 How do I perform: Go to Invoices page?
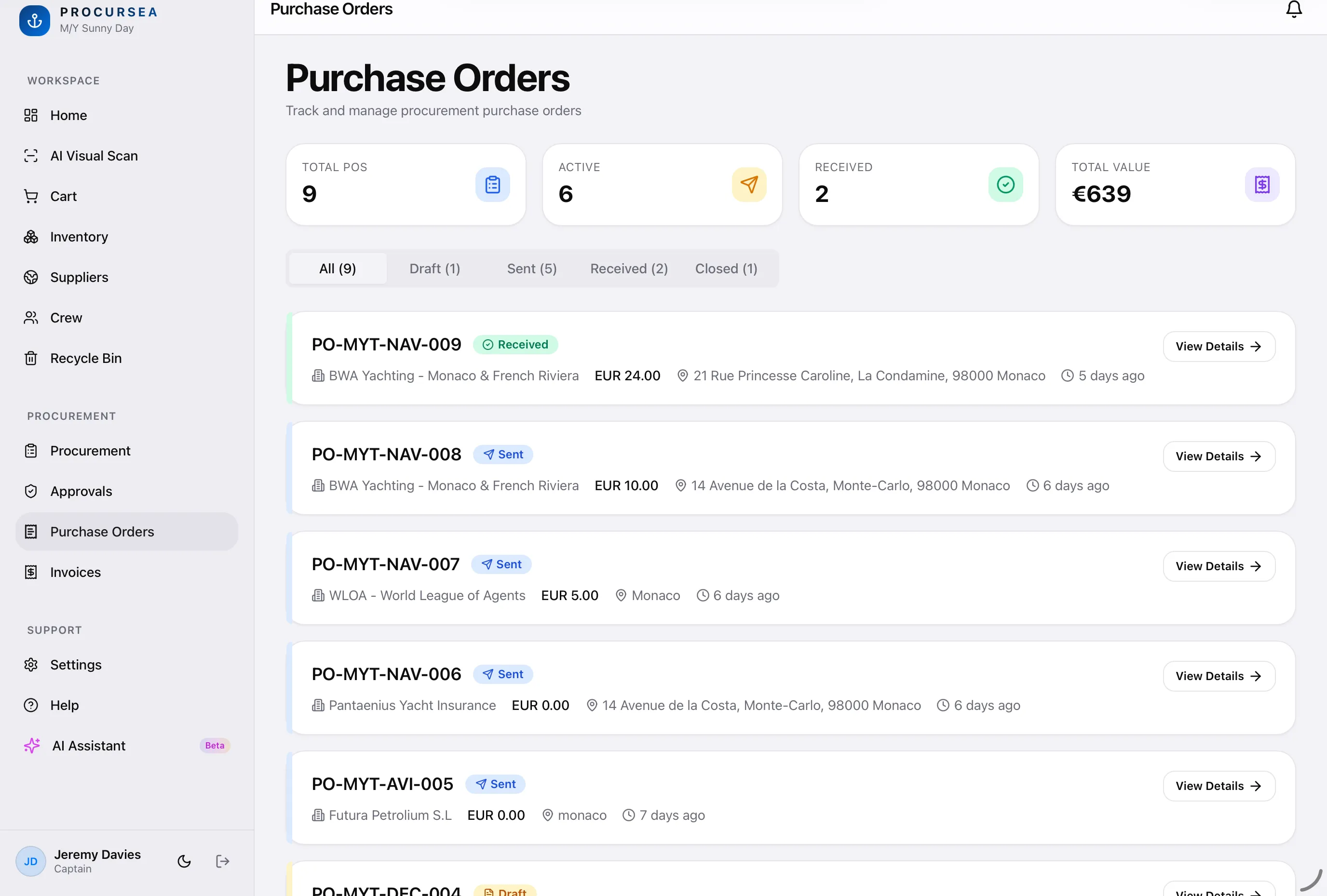(127, 573)
